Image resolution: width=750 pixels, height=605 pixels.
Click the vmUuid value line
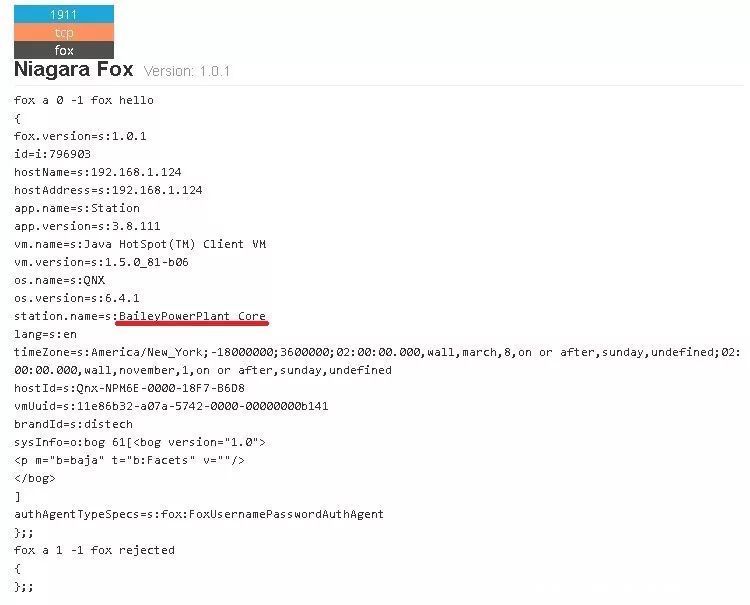pyautogui.click(x=171, y=406)
